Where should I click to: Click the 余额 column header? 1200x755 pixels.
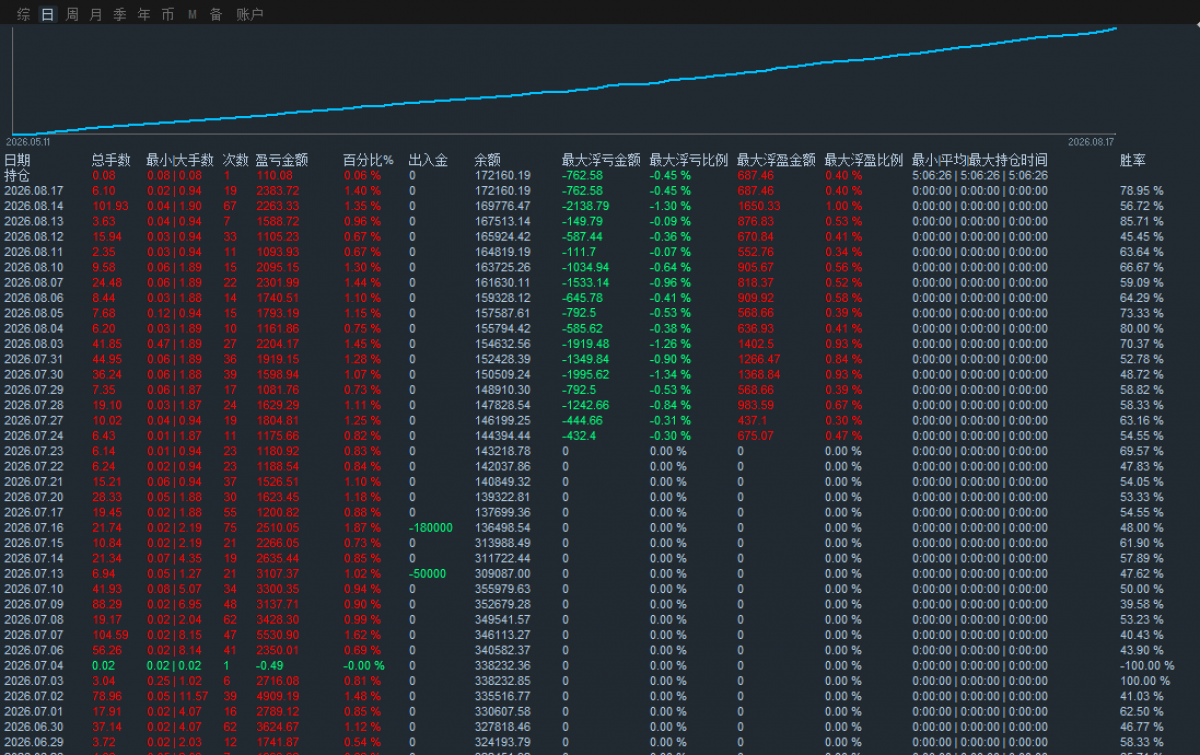(x=488, y=160)
